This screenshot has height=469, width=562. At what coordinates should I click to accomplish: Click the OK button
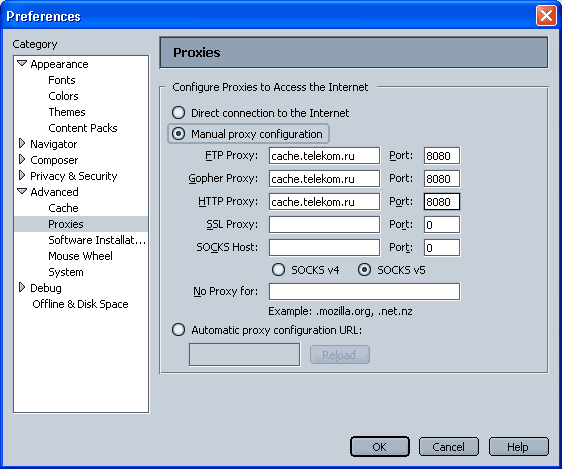380,446
